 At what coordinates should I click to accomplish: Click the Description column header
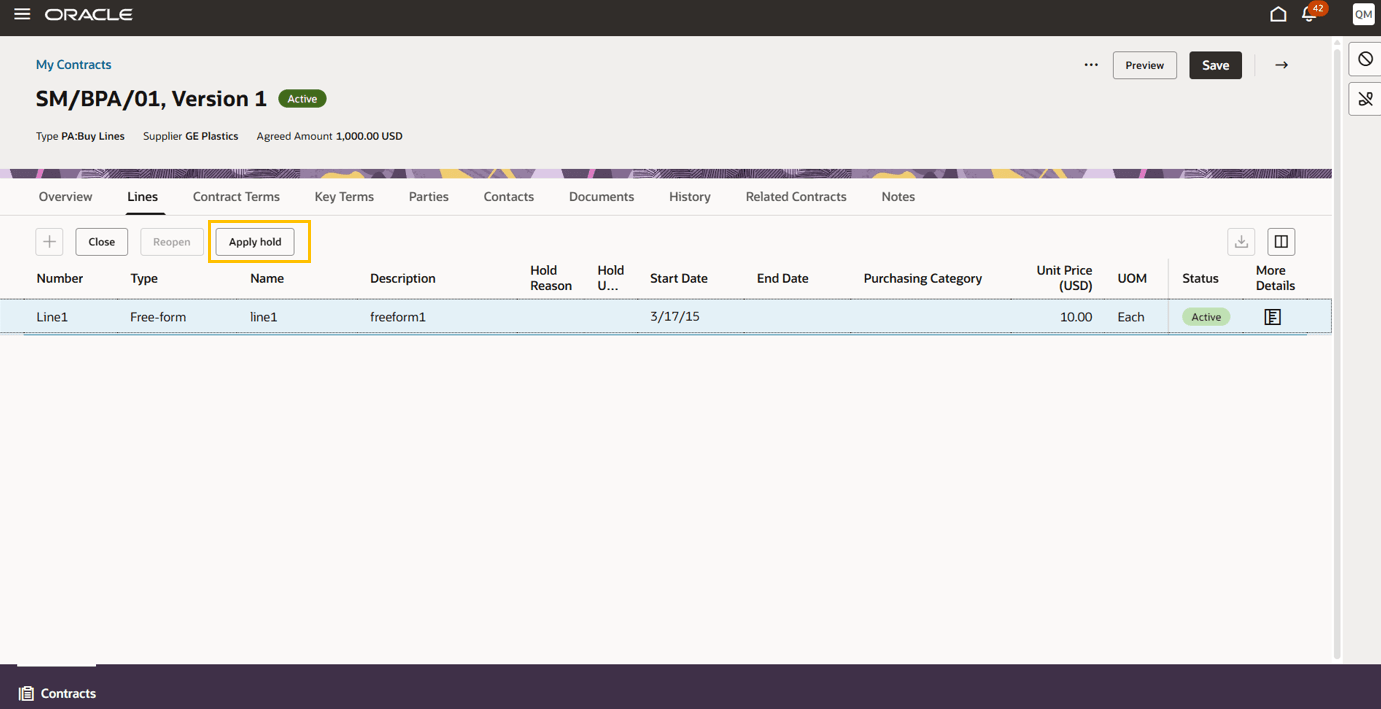(403, 278)
